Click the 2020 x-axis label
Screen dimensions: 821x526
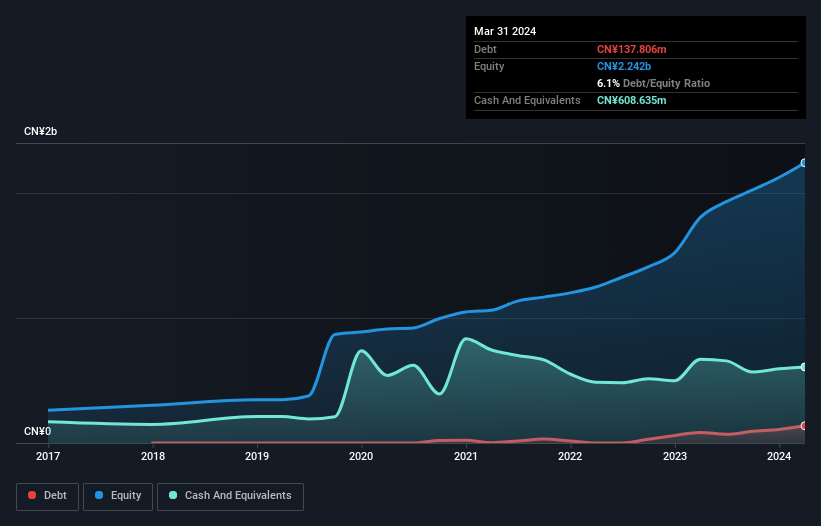tap(361, 456)
